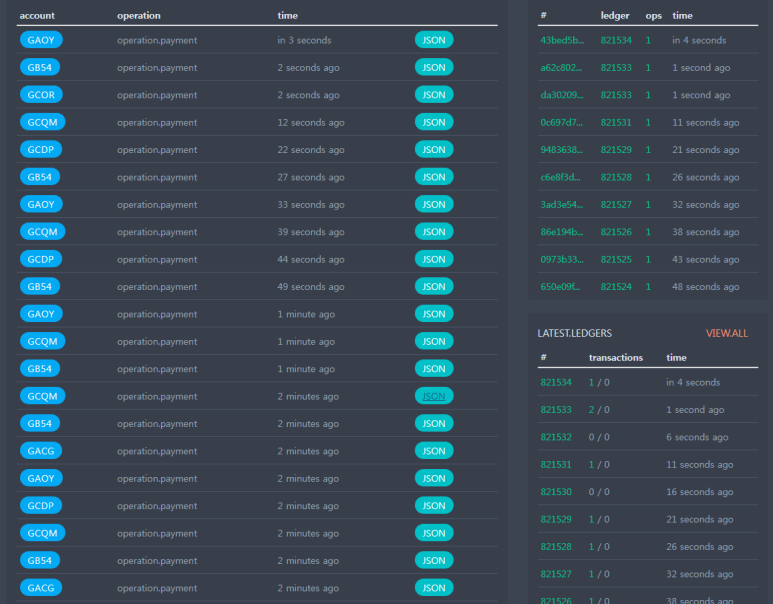Screen dimensions: 773x604
Task: Open account GCQM in 39 seconds ago row
Action: click(42, 232)
